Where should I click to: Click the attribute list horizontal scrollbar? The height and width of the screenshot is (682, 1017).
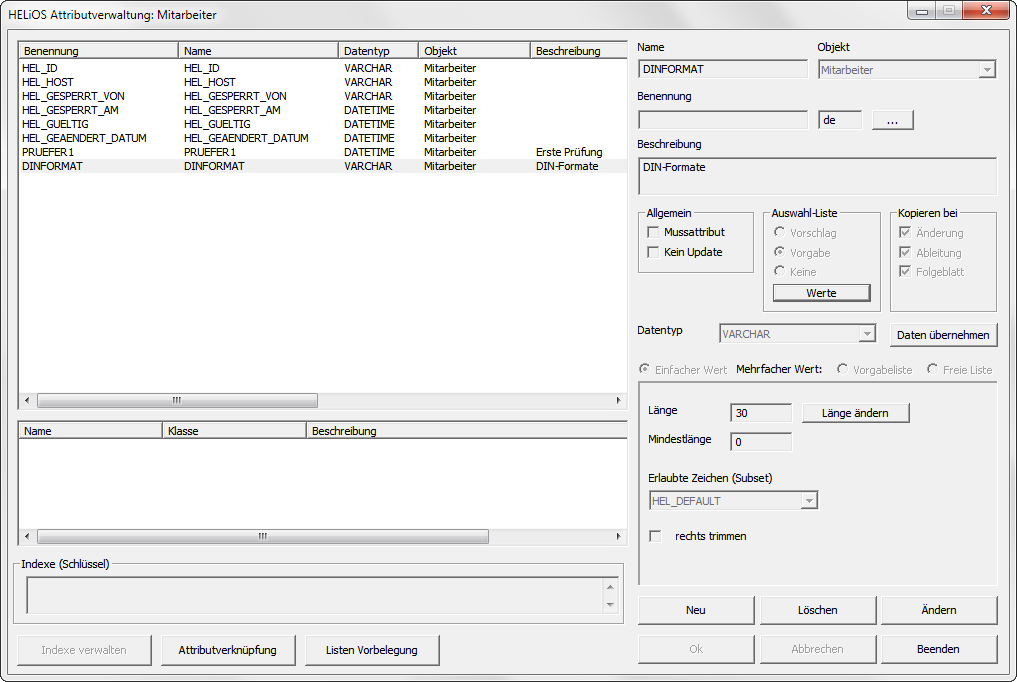tap(177, 400)
